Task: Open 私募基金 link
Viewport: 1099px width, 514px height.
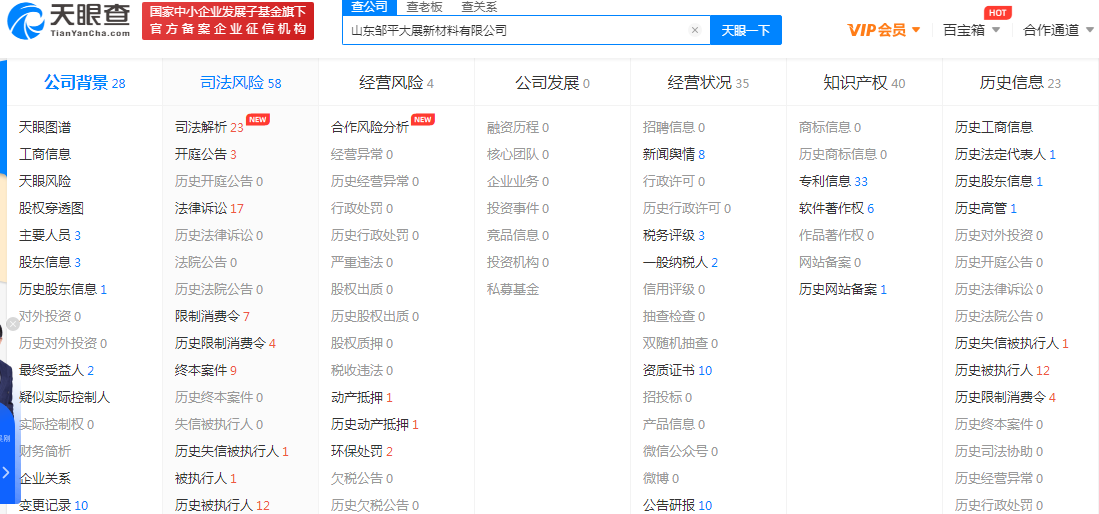Action: pyautogui.click(x=513, y=290)
